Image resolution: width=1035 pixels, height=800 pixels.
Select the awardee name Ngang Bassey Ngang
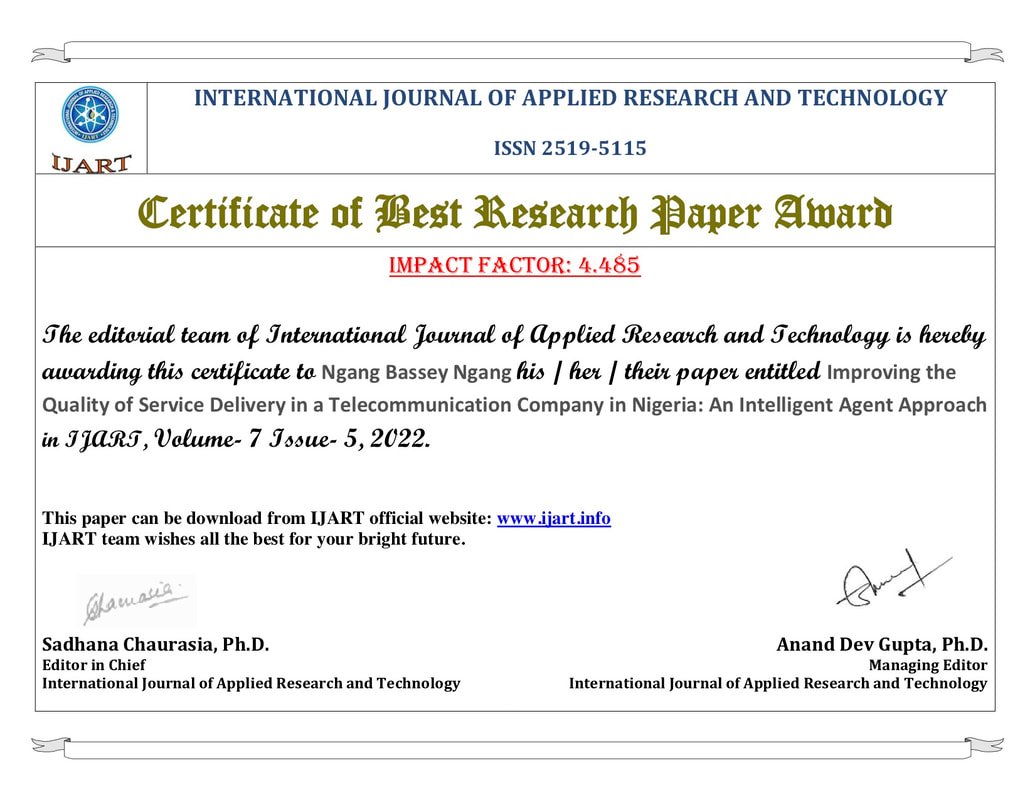click(417, 372)
